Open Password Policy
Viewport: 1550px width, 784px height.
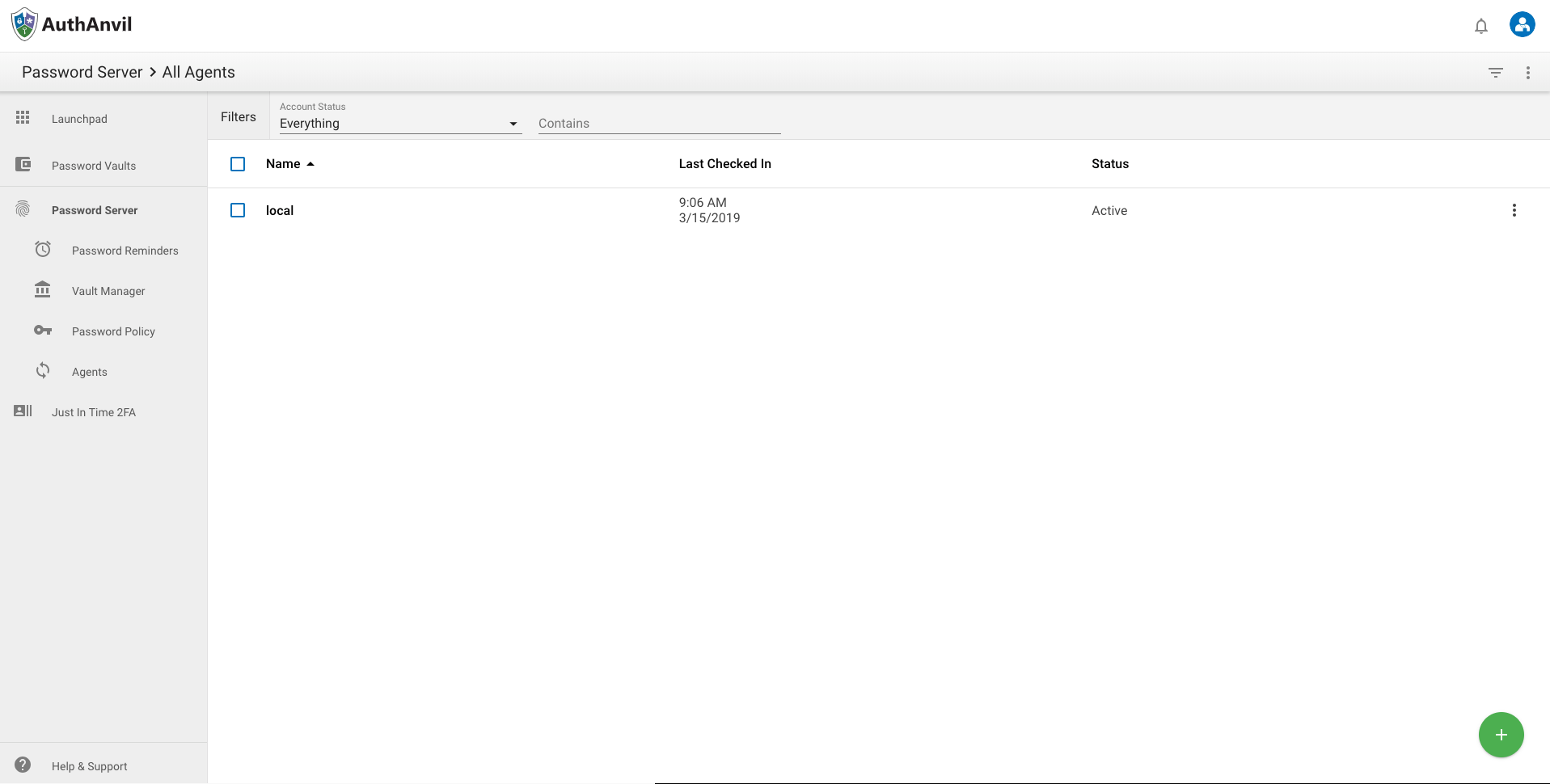[113, 331]
